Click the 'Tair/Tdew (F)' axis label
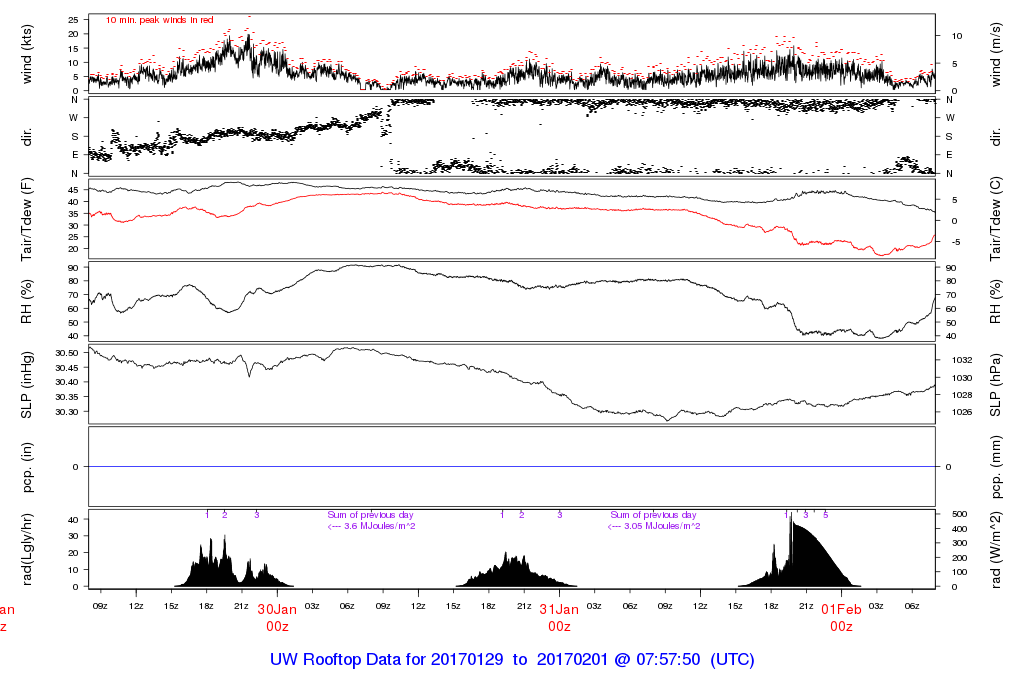The image size is (1024, 700). pyautogui.click(x=27, y=219)
